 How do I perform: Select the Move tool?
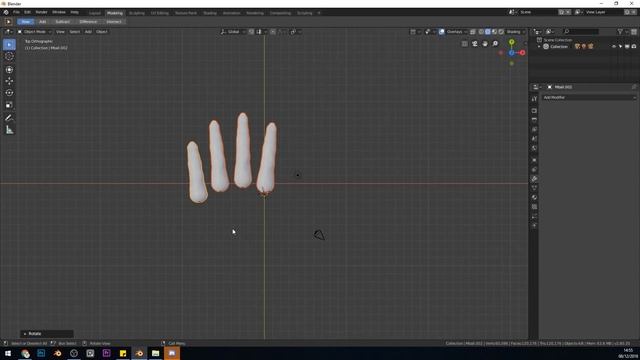(x=9, y=81)
